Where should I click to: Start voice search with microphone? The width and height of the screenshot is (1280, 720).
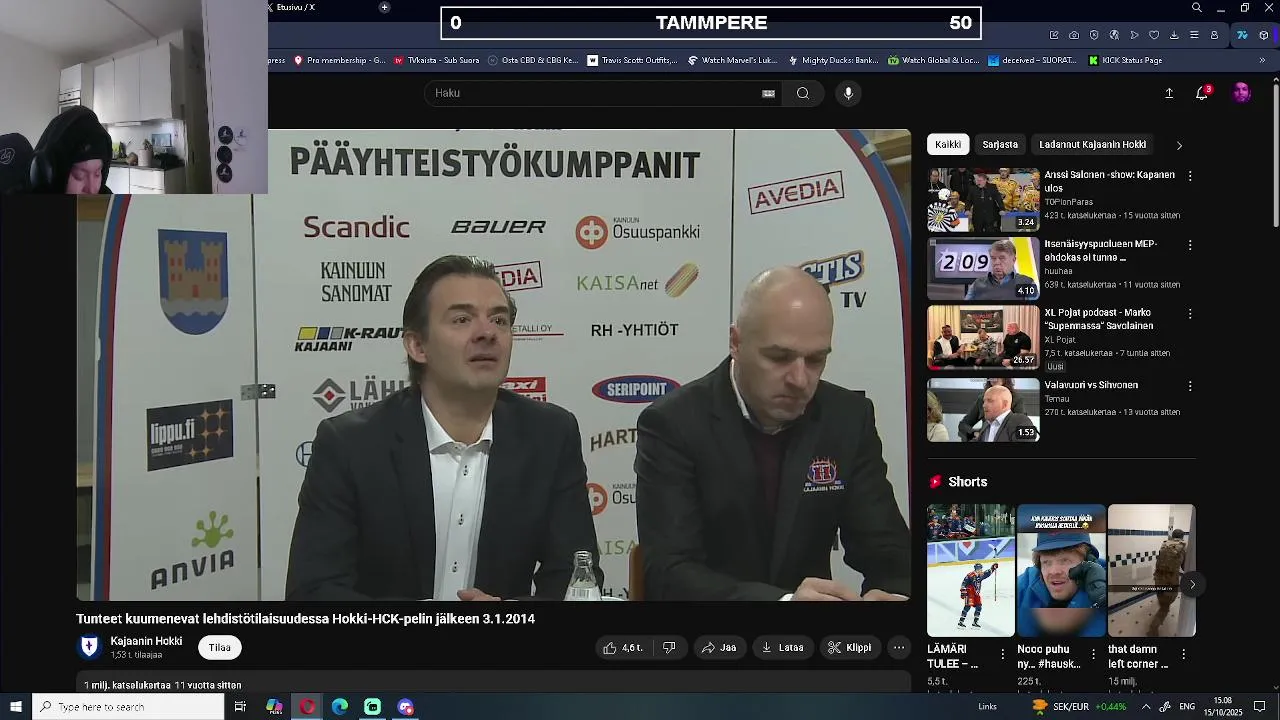(x=848, y=93)
